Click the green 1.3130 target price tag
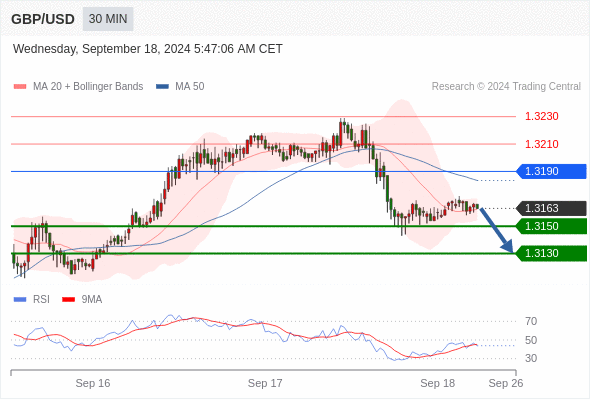The height and width of the screenshot is (400, 590). click(551, 254)
